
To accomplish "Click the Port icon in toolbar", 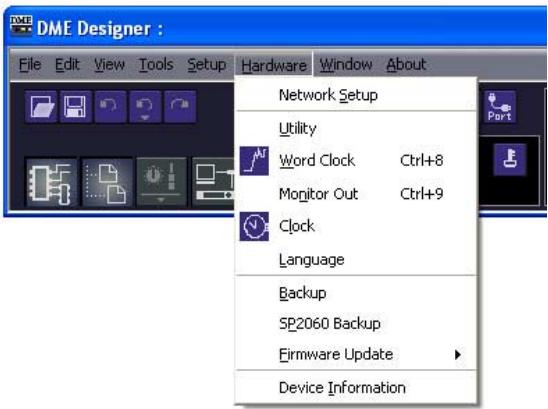I will pos(499,107).
